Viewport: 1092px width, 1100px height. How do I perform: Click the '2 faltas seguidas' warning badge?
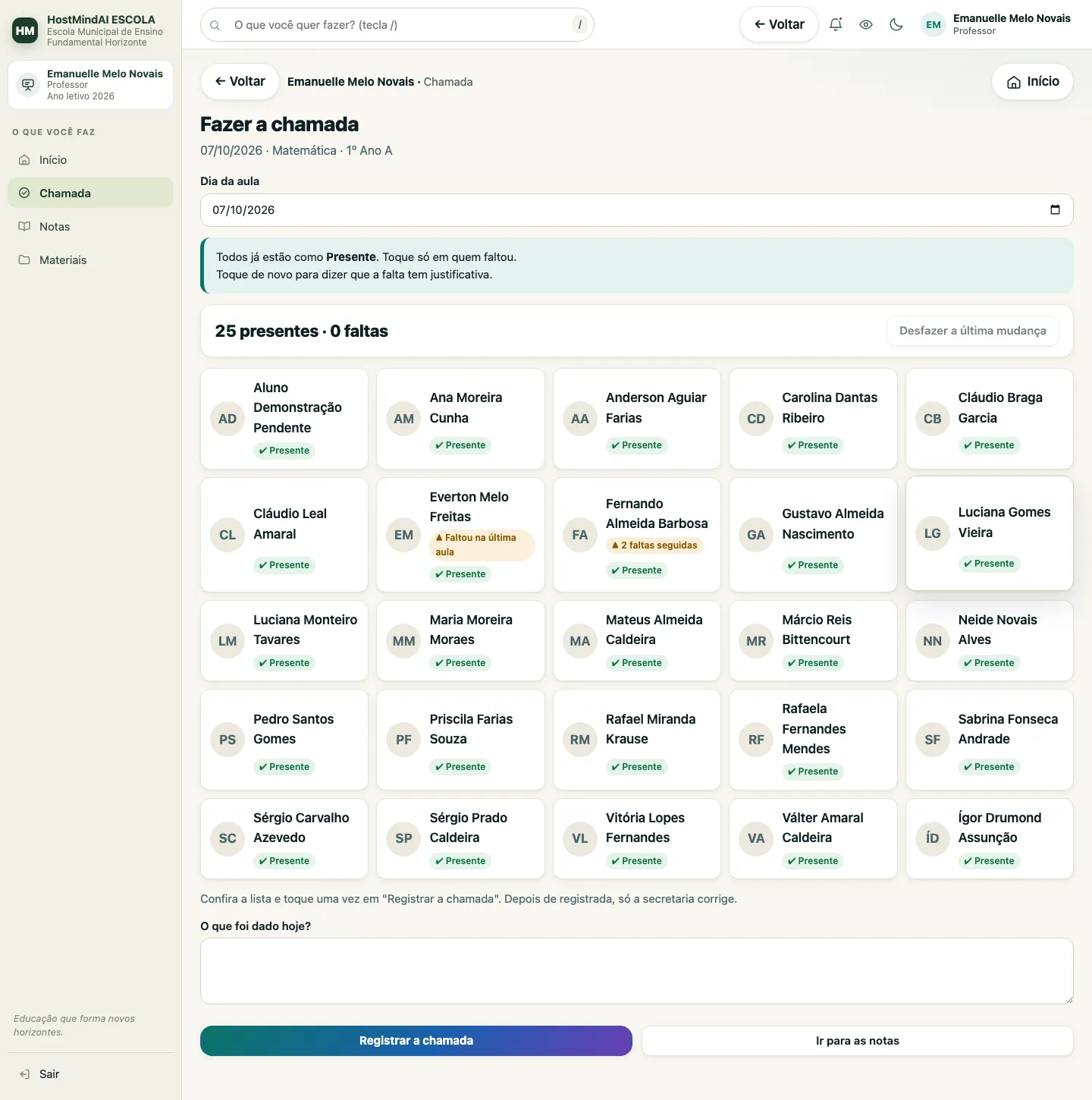654,545
